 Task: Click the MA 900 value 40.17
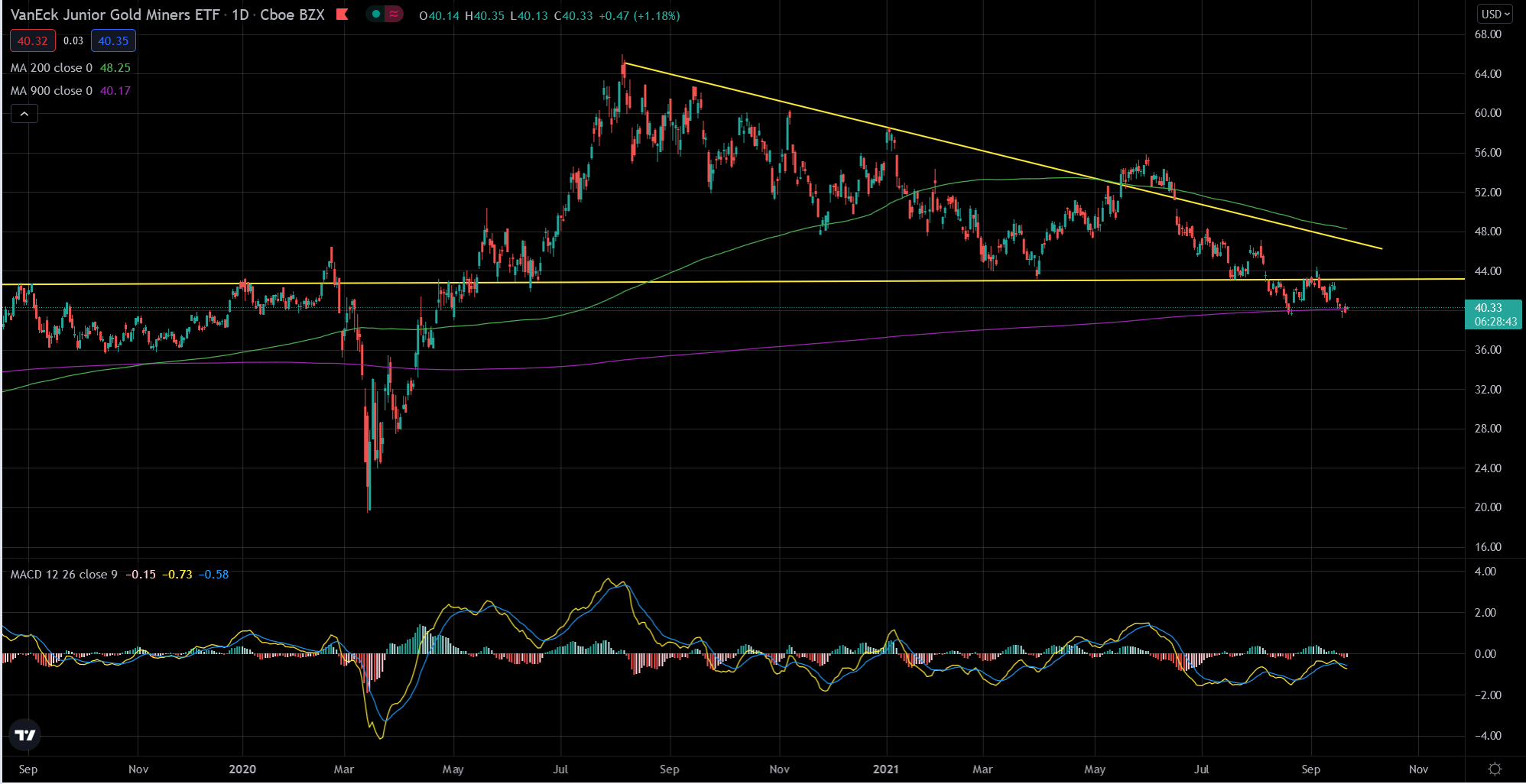coord(115,91)
